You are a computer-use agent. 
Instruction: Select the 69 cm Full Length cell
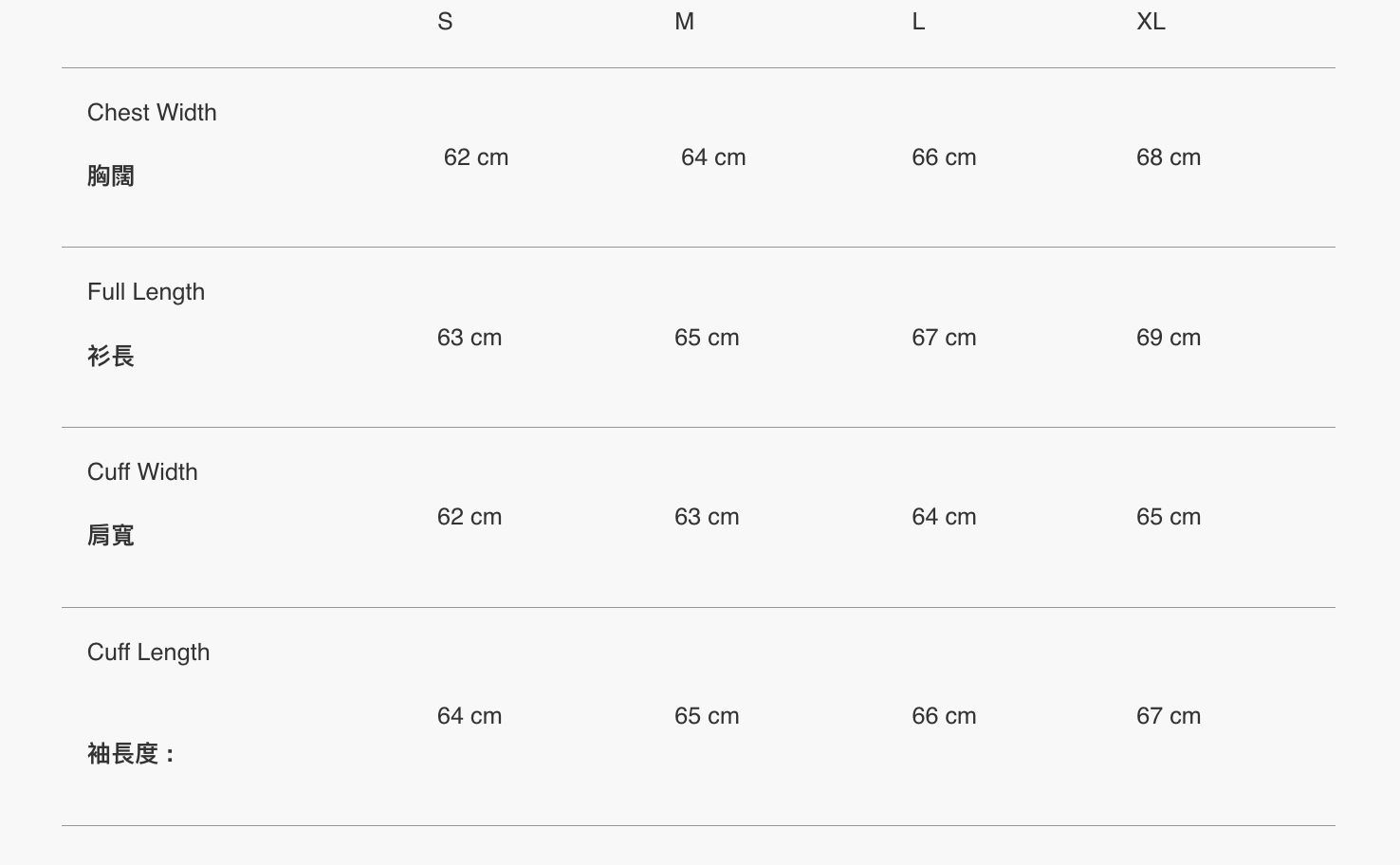click(x=1169, y=338)
